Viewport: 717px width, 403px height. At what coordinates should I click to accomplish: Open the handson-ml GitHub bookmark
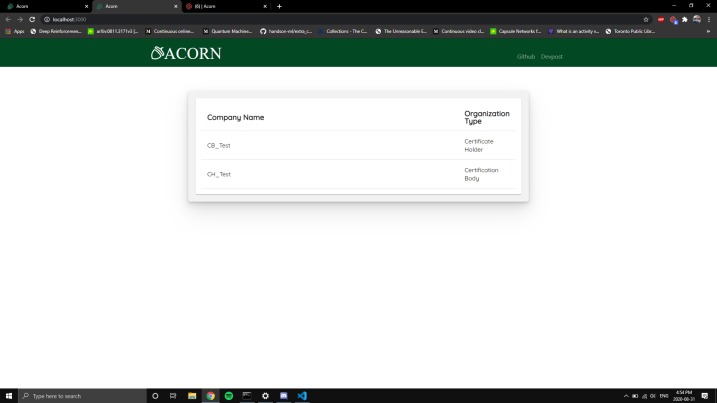tap(286, 32)
